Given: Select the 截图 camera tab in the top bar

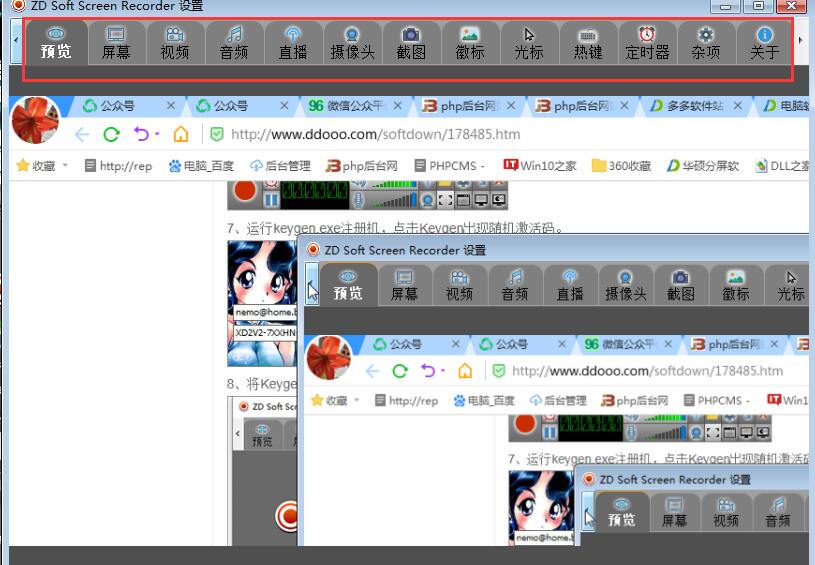Looking at the screenshot, I should 411,43.
